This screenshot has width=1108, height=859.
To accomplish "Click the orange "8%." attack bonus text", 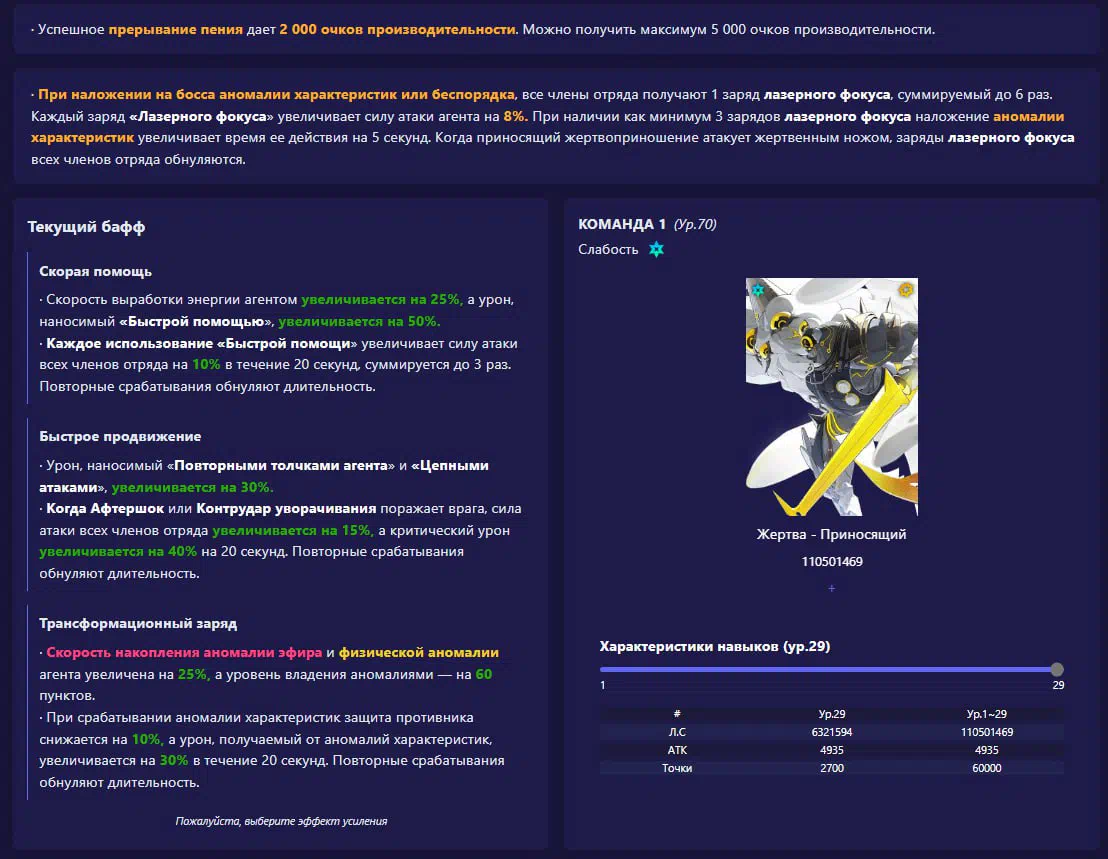I will pos(516,117).
